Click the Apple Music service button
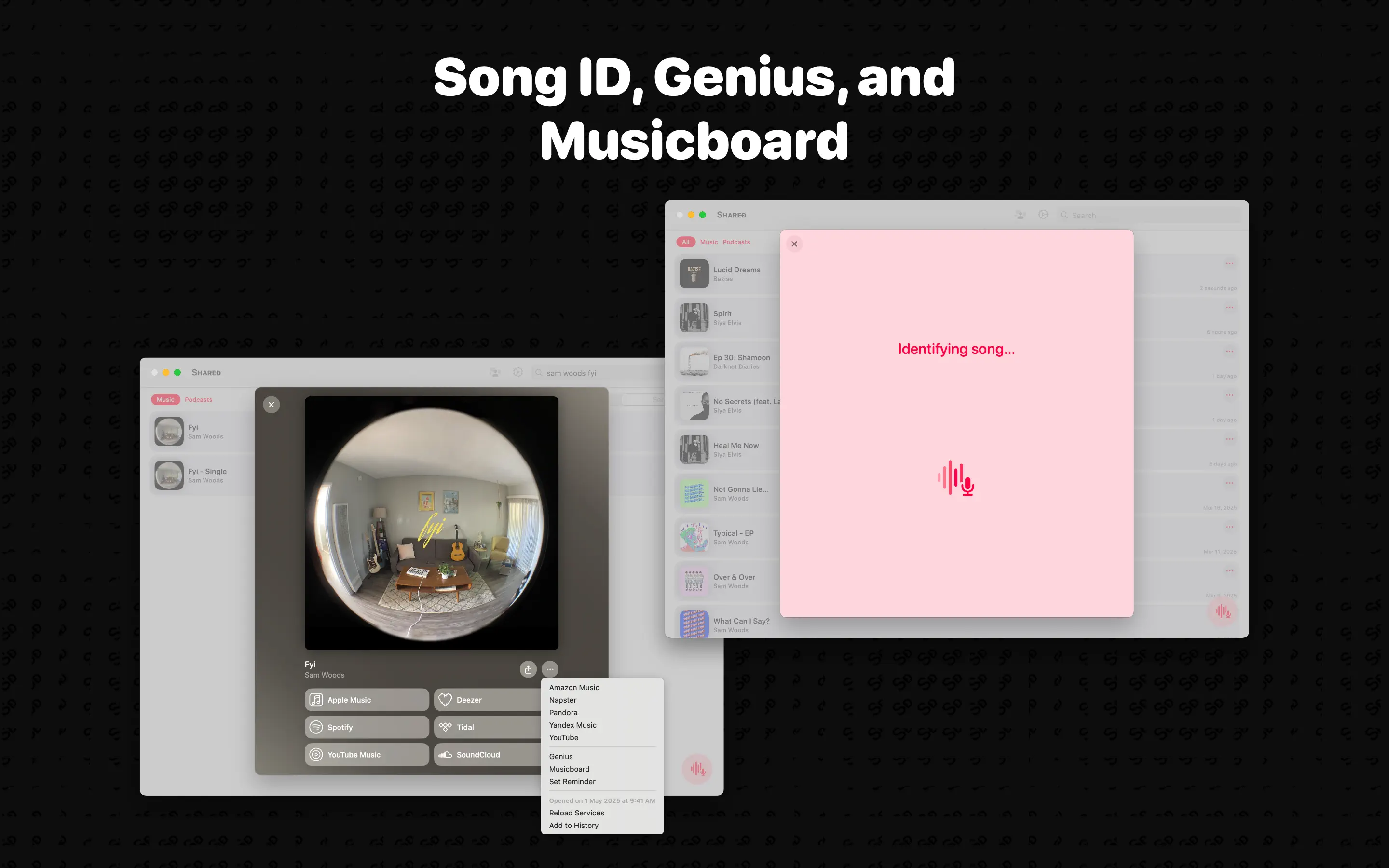Viewport: 1389px width, 868px height. coord(367,700)
